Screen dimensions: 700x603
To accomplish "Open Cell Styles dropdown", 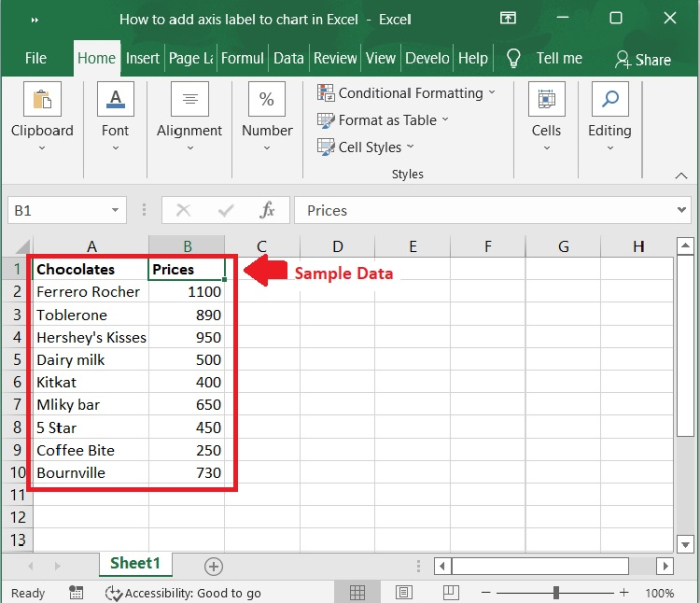I will (366, 147).
